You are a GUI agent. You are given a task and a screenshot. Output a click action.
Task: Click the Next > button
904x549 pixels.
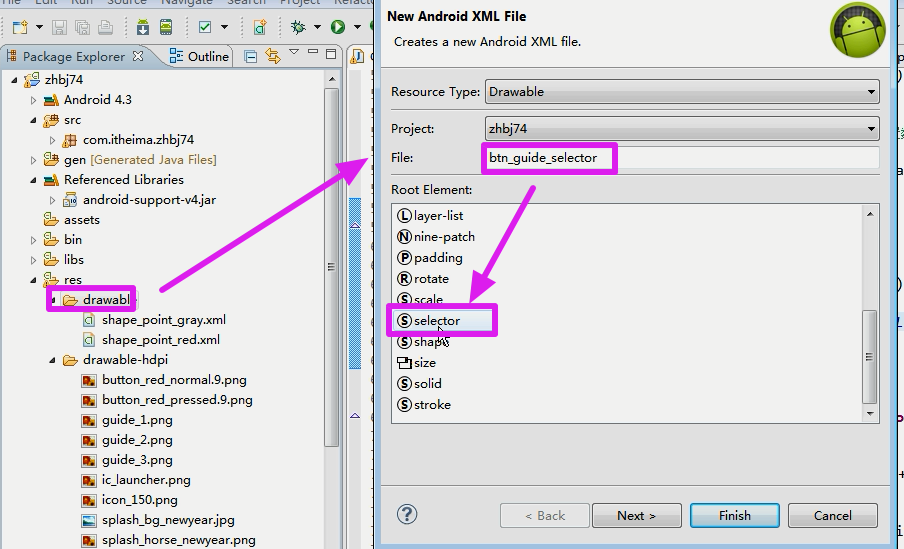click(636, 516)
